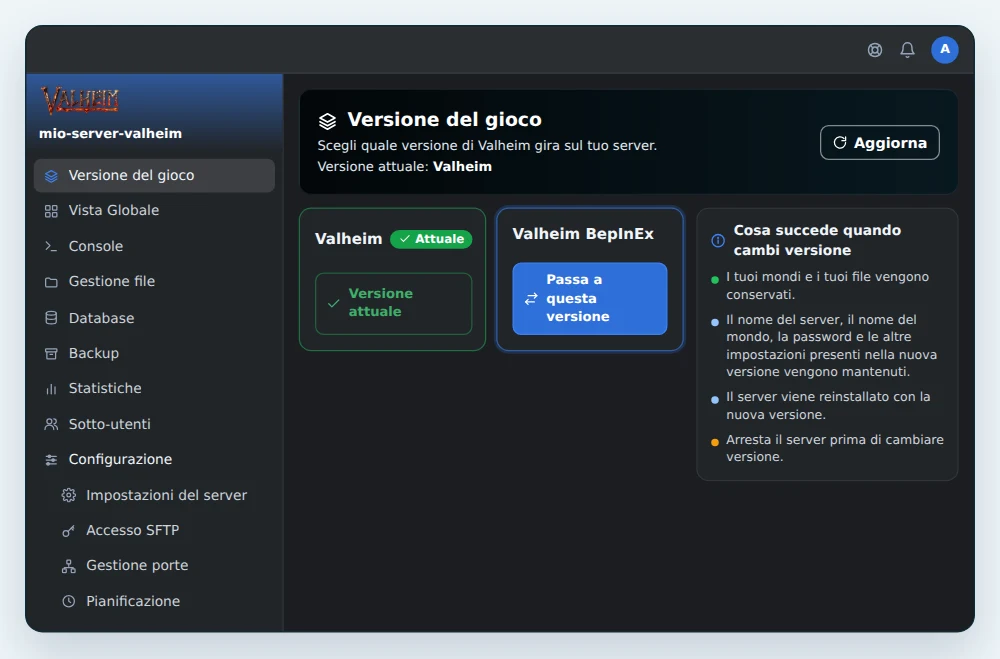Click the text Scegli quale versione di Valheim gira
Screen dimensions: 1000x659
(487, 145)
